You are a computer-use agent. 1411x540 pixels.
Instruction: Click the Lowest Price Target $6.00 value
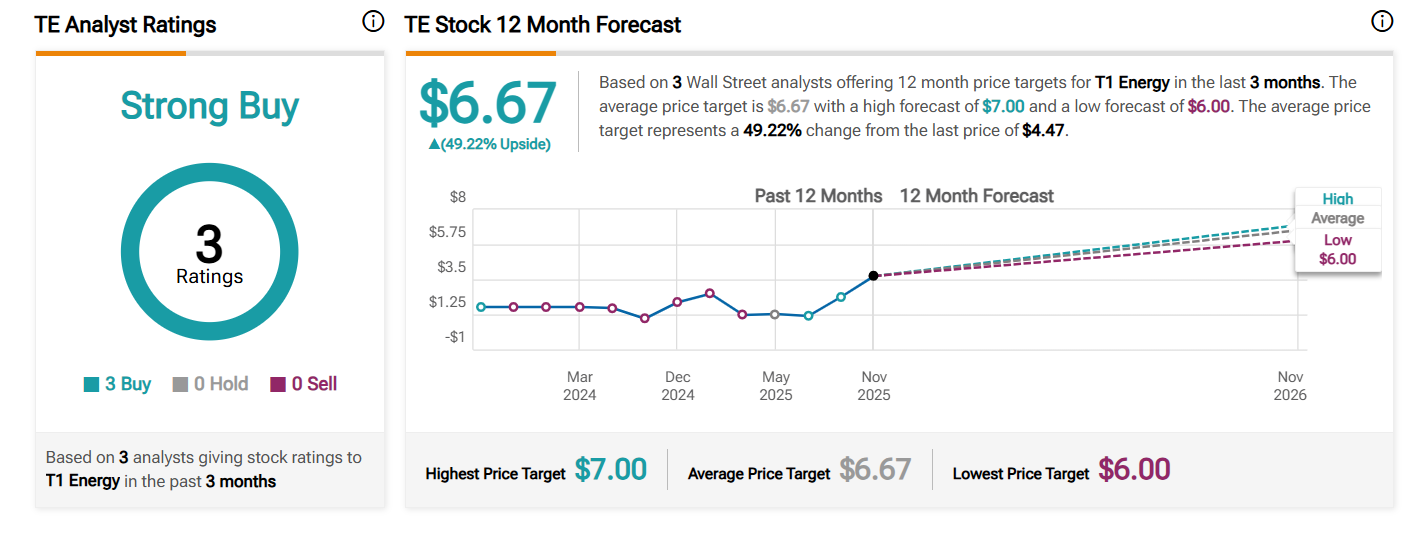click(x=1134, y=469)
